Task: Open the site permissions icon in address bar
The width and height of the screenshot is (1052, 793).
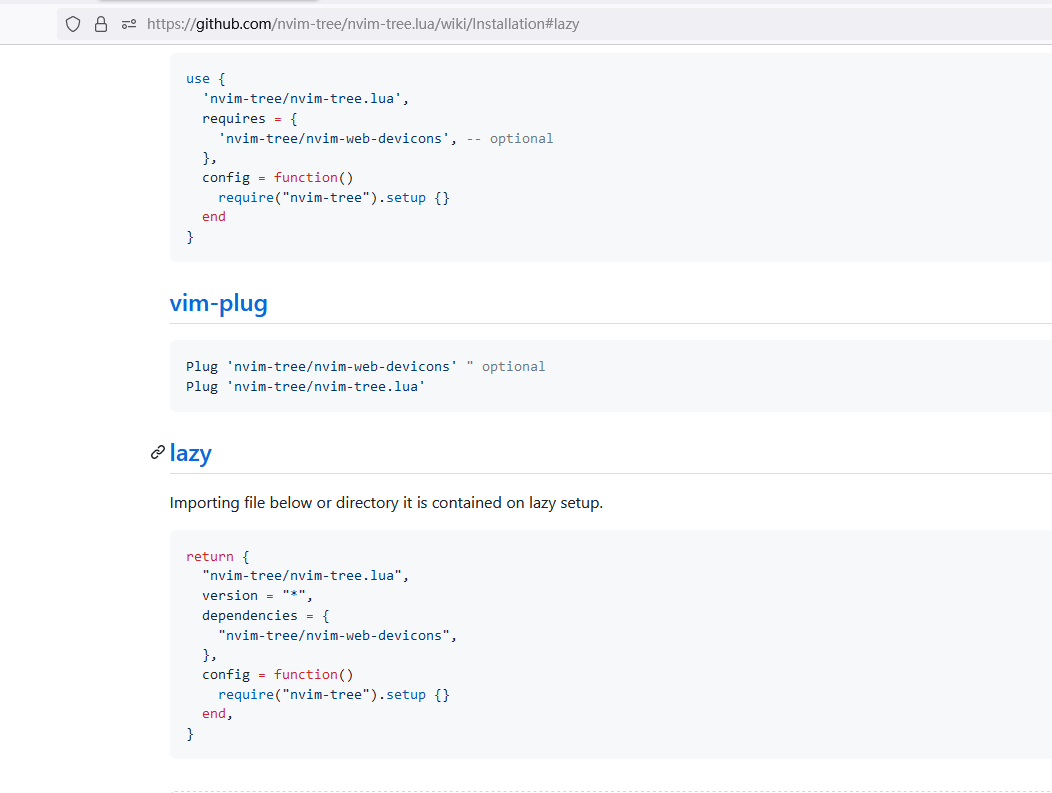Action: [129, 24]
